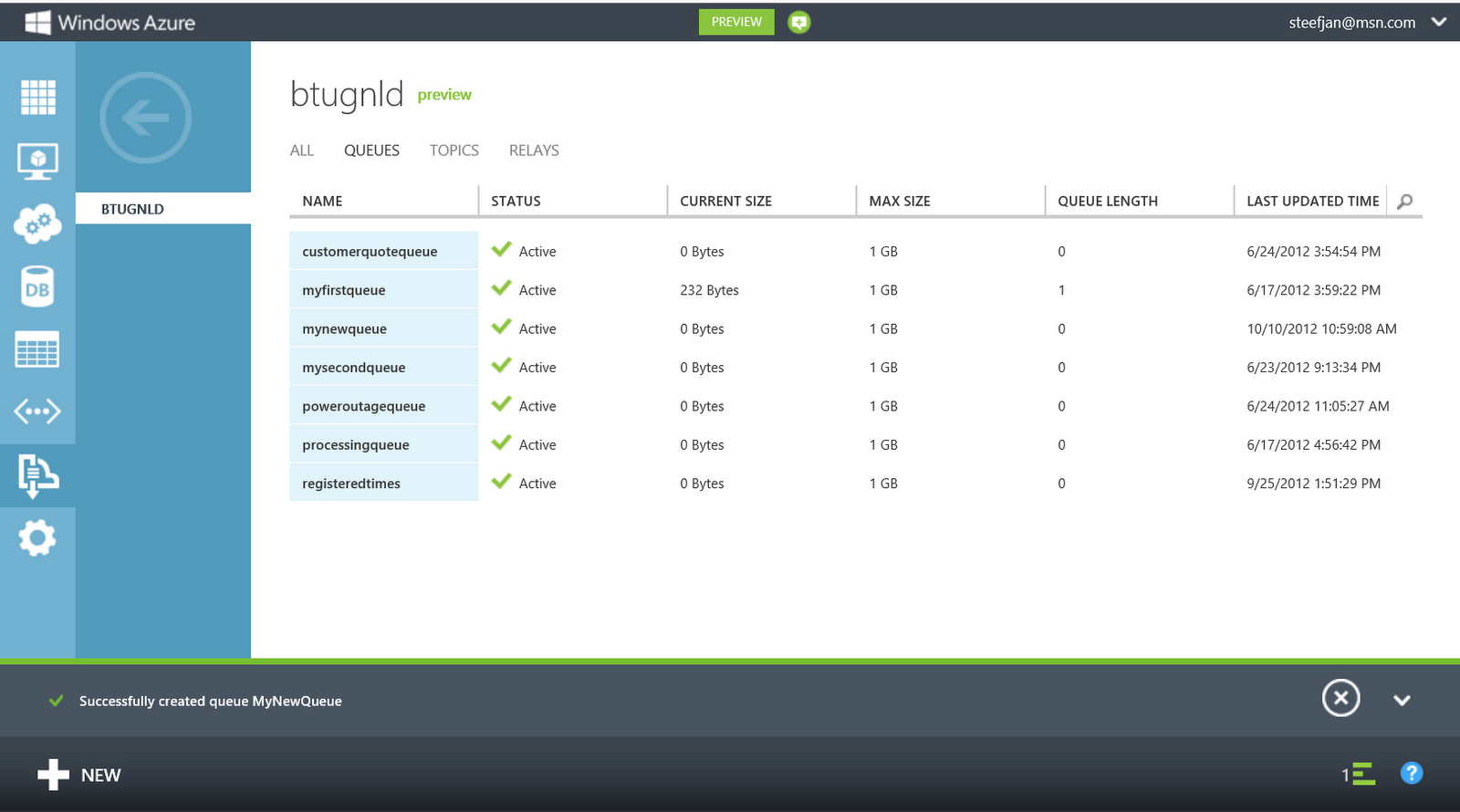Go back with the circled arrow

click(145, 118)
